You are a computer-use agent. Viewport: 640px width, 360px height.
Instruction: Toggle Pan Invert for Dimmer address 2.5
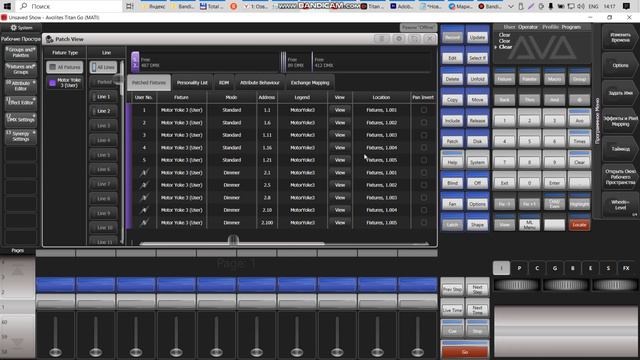pyautogui.click(x=424, y=185)
